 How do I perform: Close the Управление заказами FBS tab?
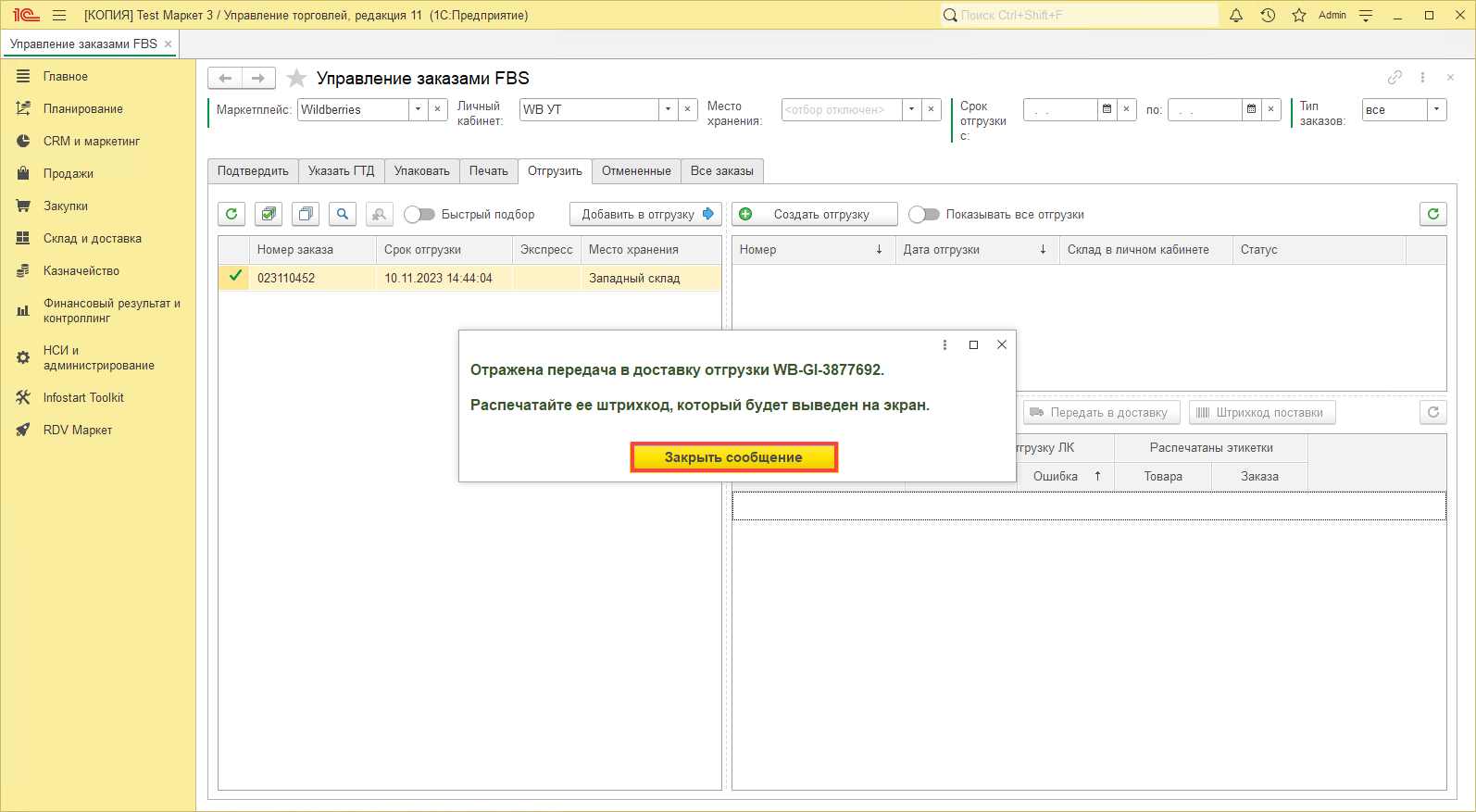[168, 44]
